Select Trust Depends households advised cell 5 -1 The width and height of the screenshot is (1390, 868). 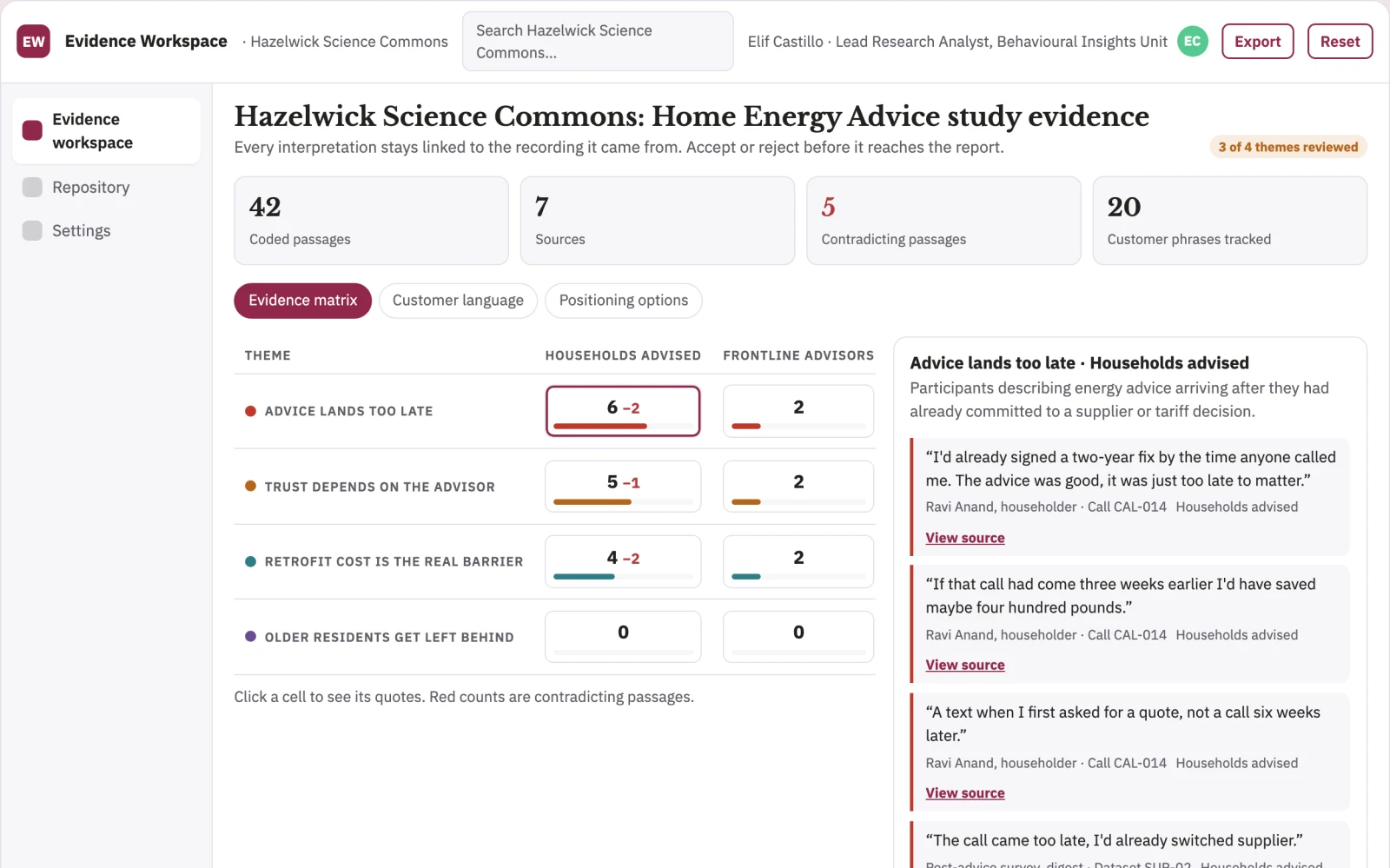(623, 487)
